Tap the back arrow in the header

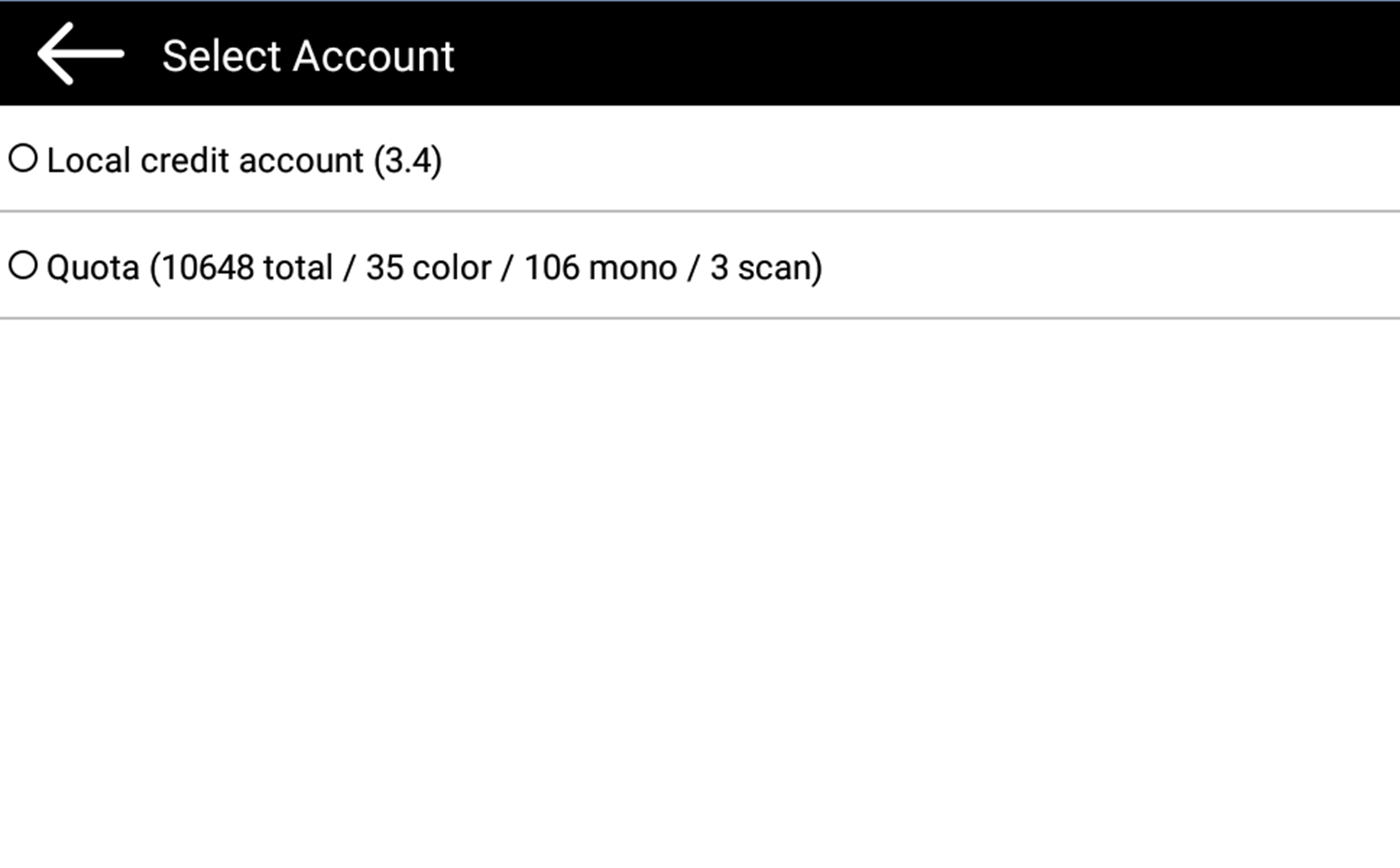(80, 54)
